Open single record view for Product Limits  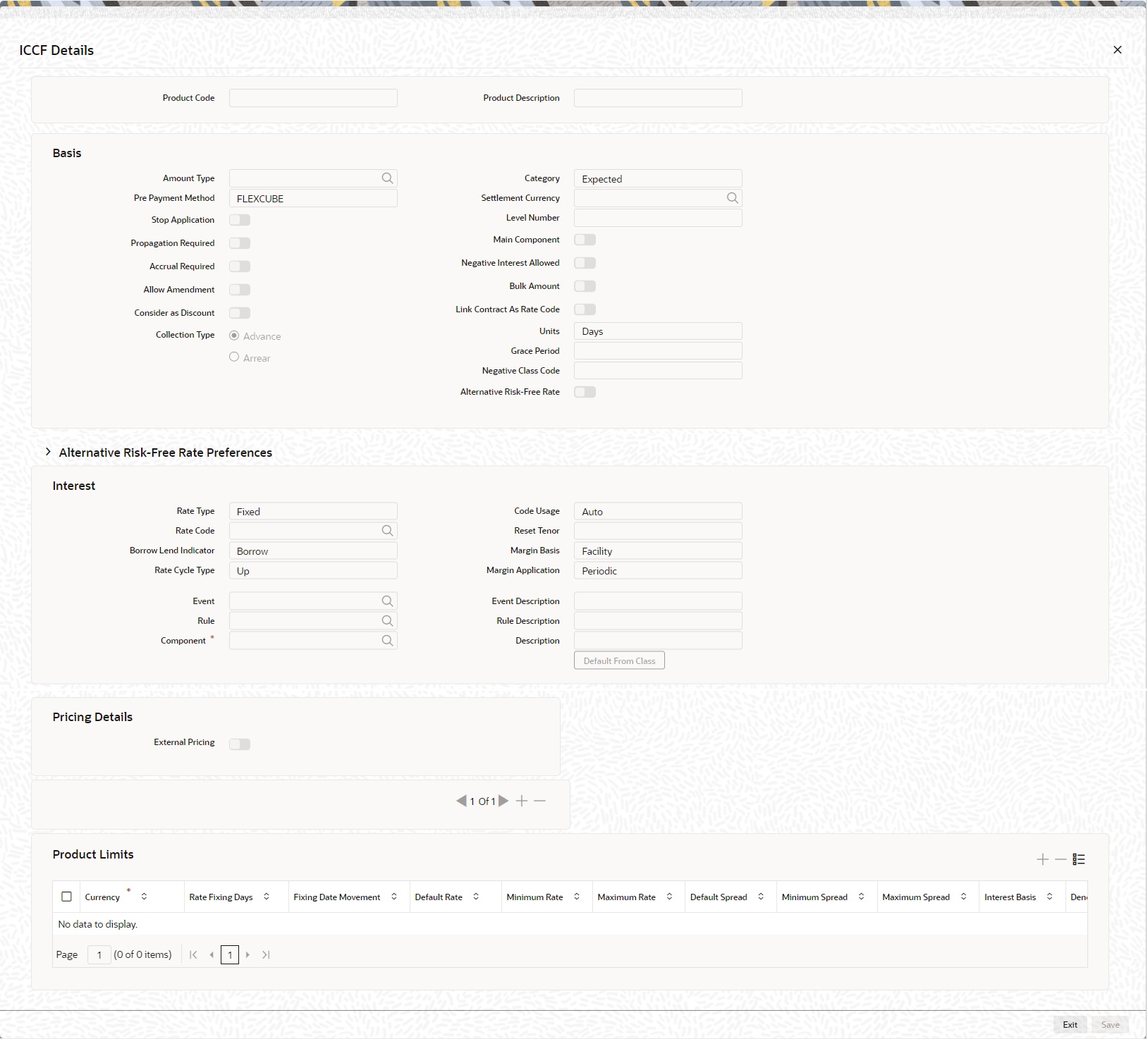click(x=1079, y=859)
